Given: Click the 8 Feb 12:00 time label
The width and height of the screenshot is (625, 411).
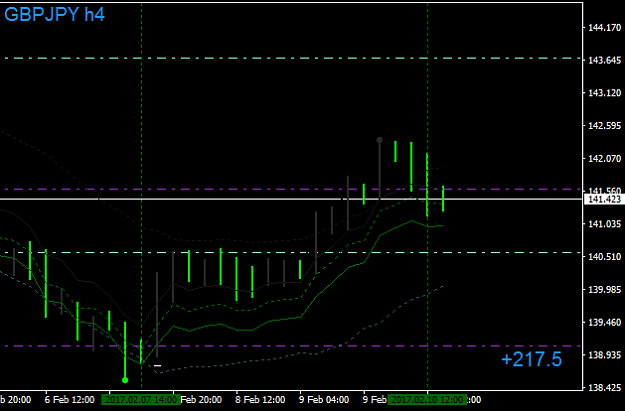Looking at the screenshot, I should [x=260, y=399].
